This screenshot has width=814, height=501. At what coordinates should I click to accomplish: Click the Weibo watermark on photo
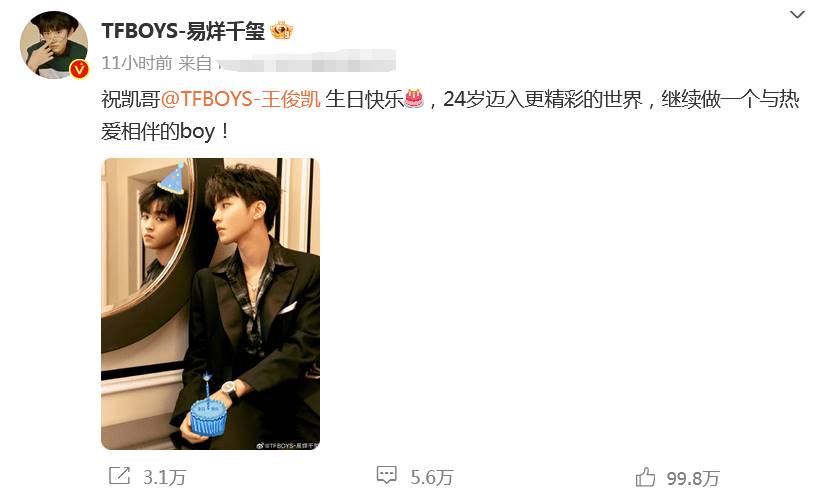[287, 445]
